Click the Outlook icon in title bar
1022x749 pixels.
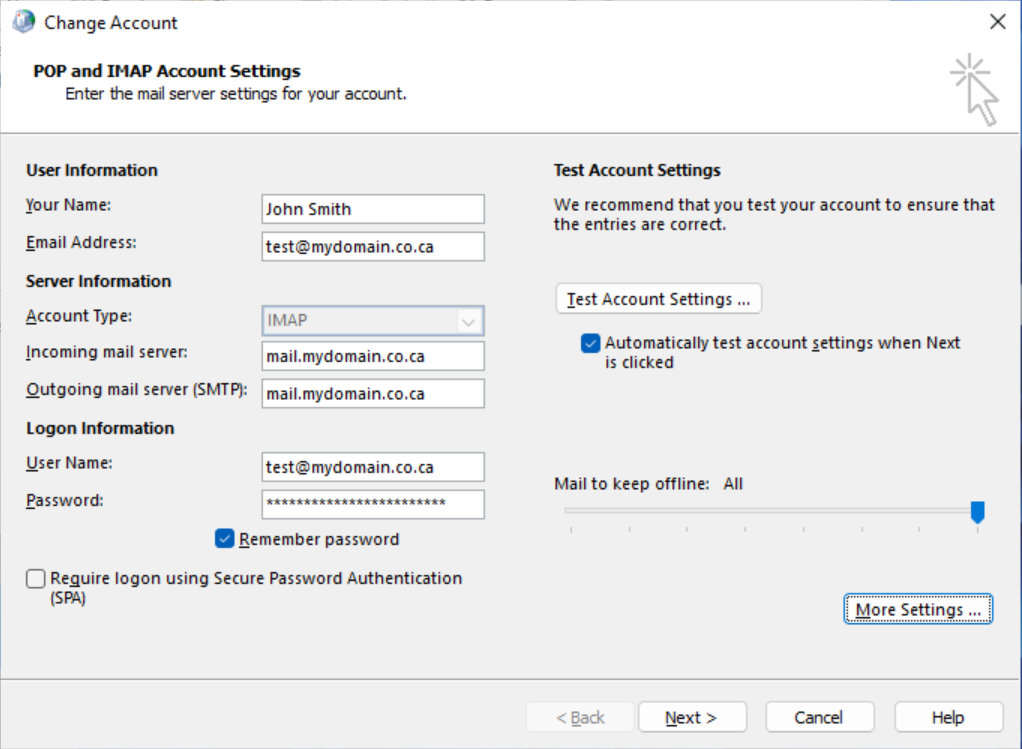coord(23,22)
